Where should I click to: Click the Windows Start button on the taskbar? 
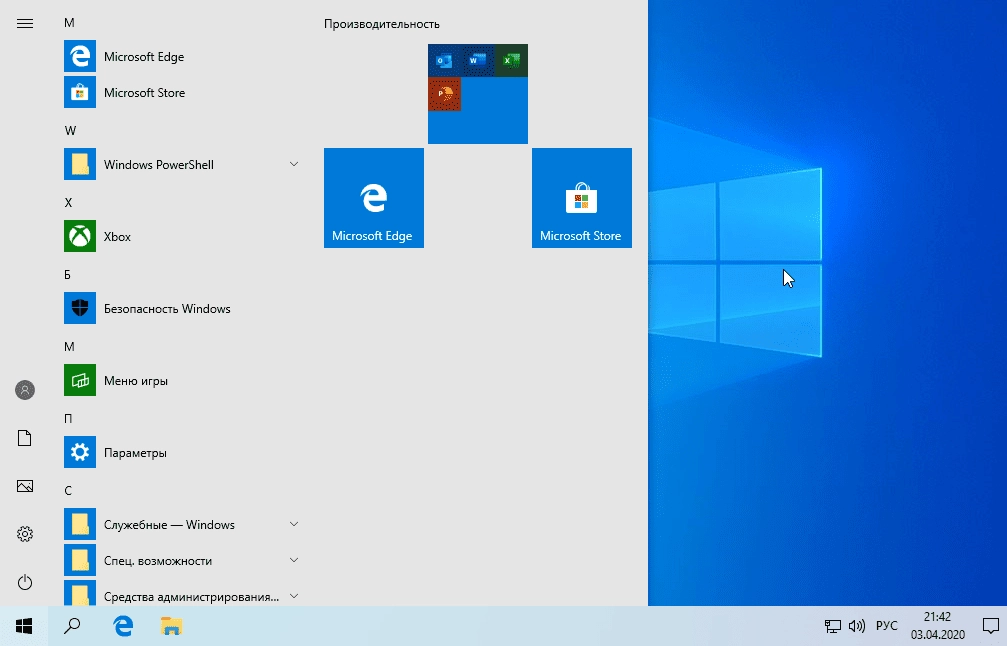click(24, 626)
